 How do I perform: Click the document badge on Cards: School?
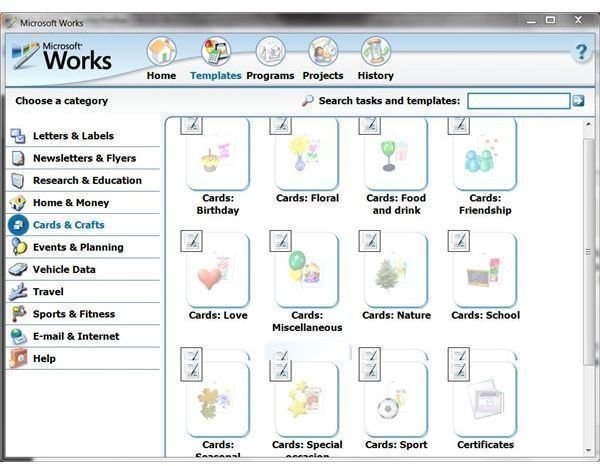[459, 241]
